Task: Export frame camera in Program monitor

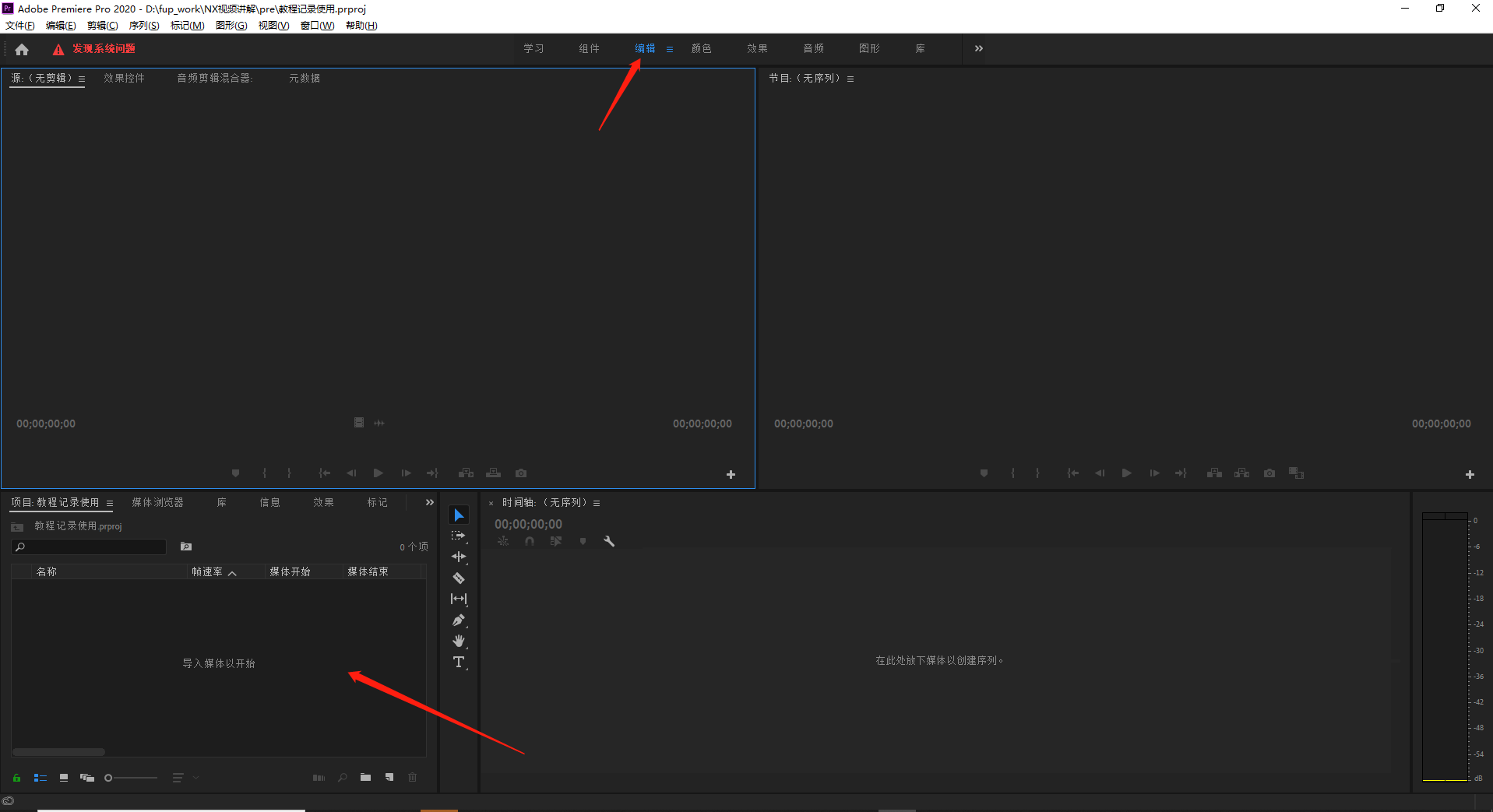Action: pyautogui.click(x=1269, y=473)
